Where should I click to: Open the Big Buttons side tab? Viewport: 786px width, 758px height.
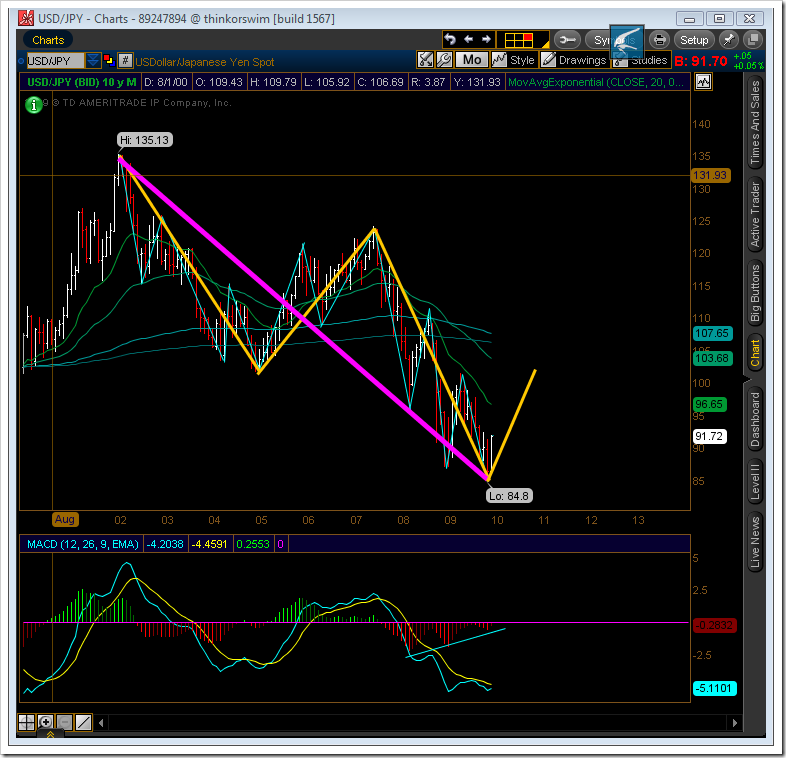[755, 293]
